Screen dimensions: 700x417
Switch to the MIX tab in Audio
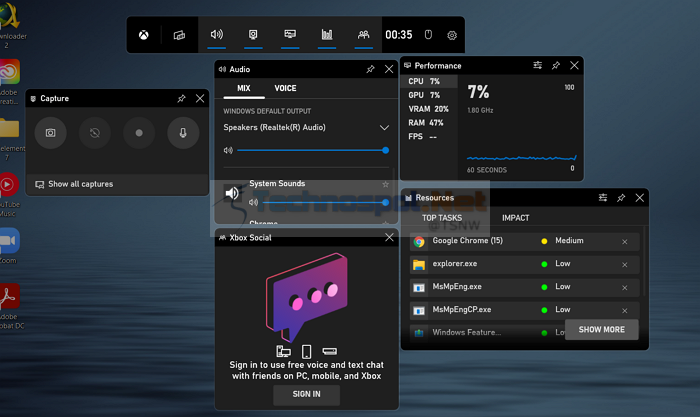244,88
